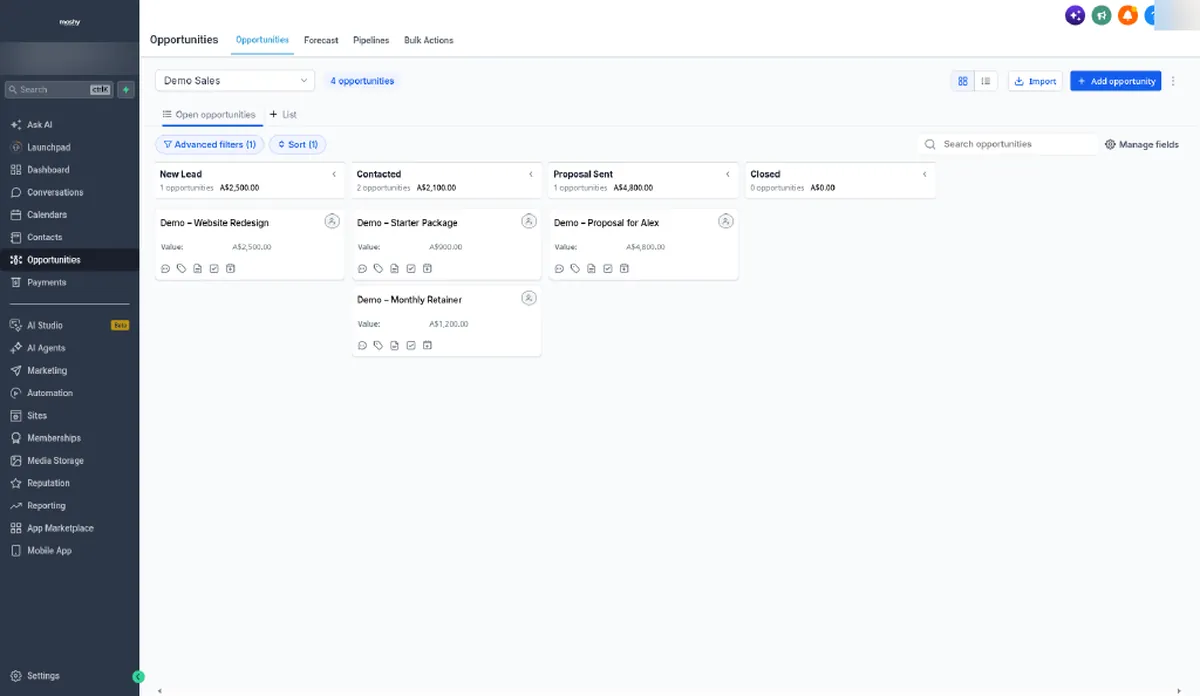Open notes icon on Demo – Monthly Retainer card

pos(394,345)
